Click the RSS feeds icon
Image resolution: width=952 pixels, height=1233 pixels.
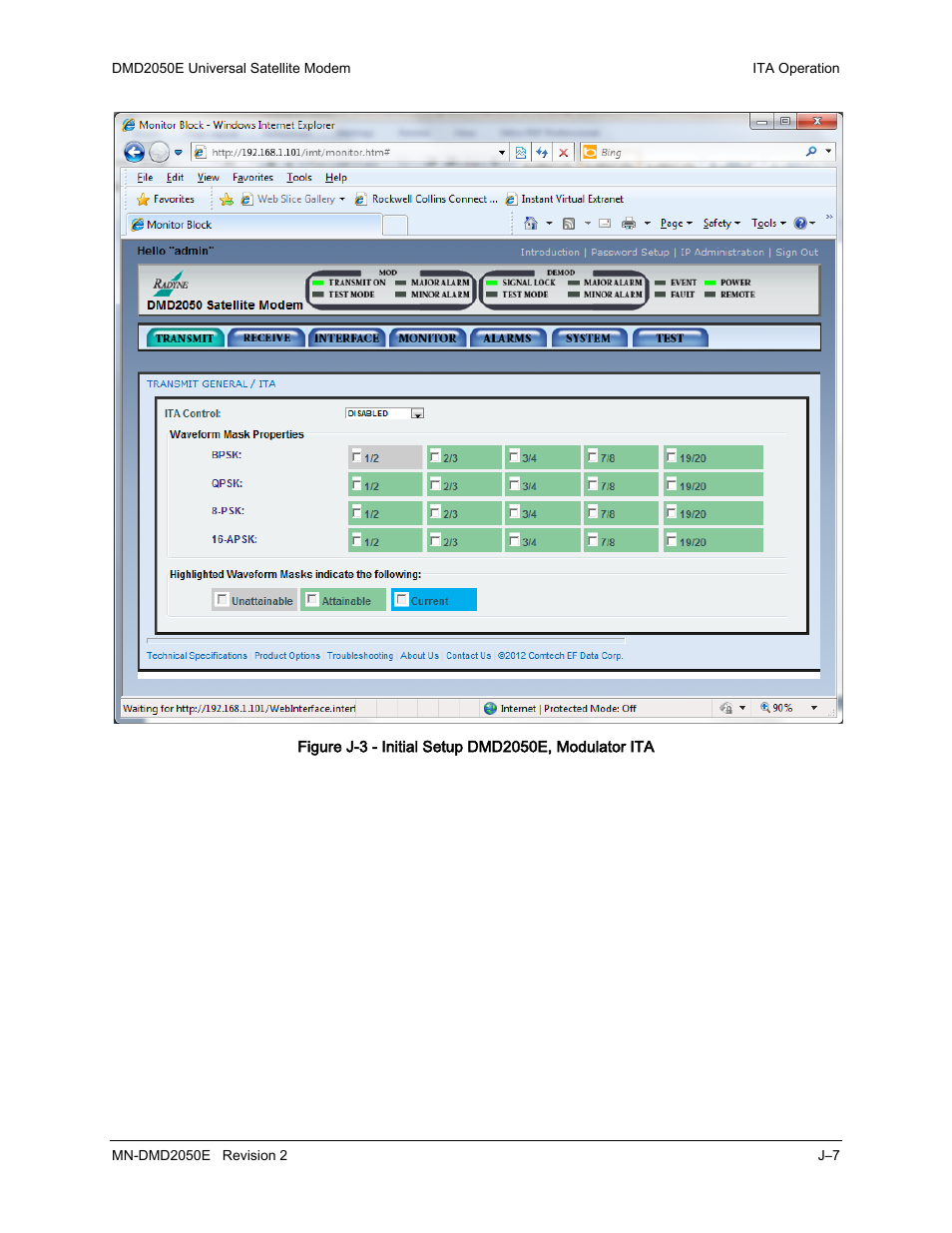coord(569,224)
